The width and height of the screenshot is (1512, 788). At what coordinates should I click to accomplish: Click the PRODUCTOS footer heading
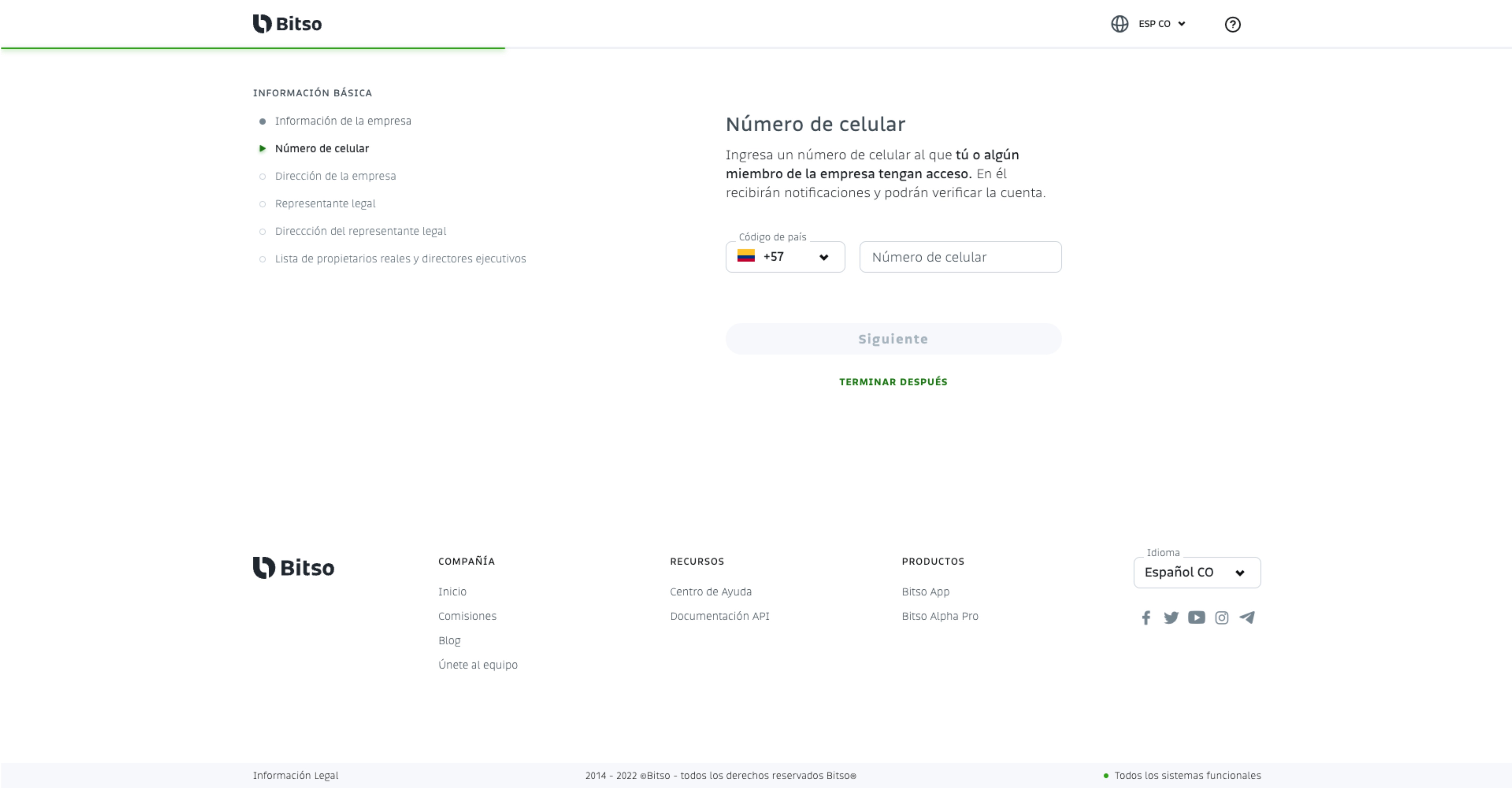933,562
